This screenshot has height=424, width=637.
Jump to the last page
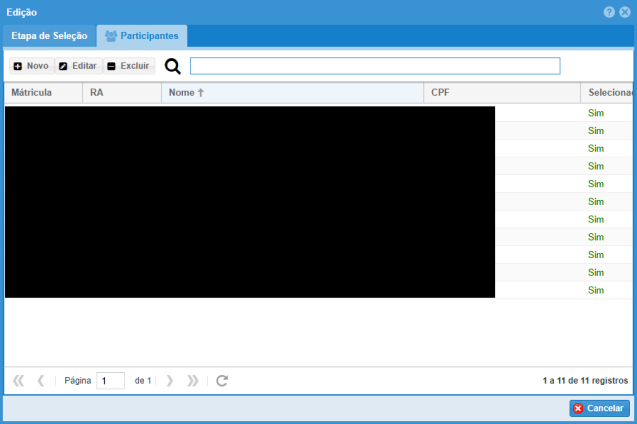[192, 380]
